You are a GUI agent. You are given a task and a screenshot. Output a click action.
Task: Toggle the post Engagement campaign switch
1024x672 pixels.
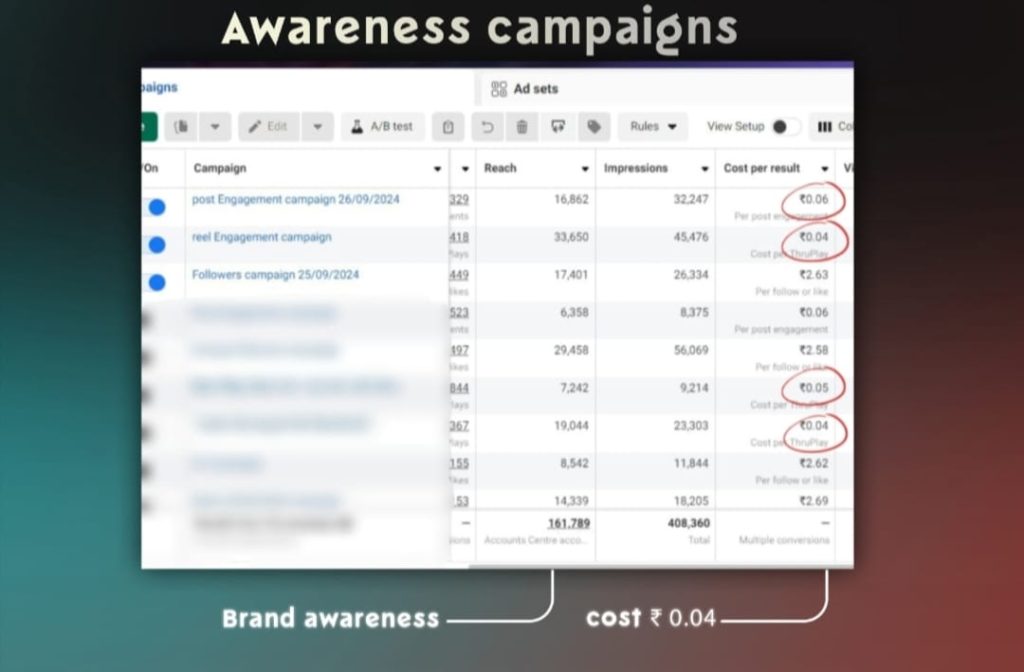[155, 207]
